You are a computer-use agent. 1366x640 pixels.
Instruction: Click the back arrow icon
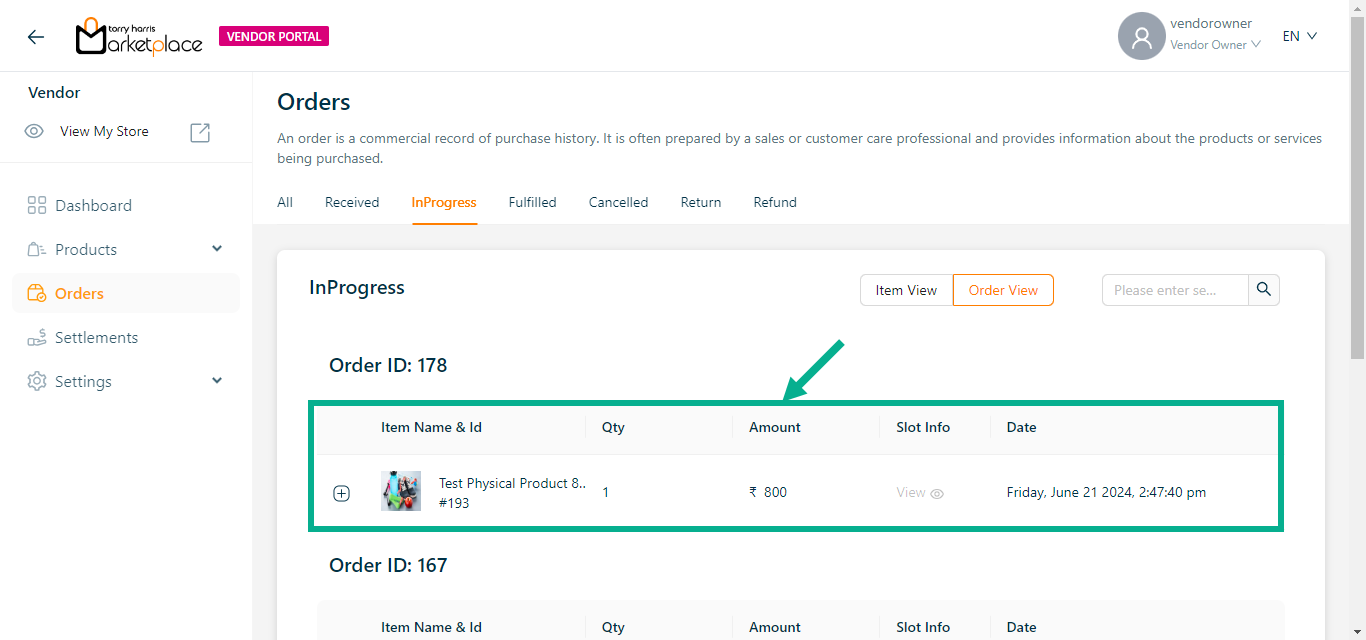point(36,37)
